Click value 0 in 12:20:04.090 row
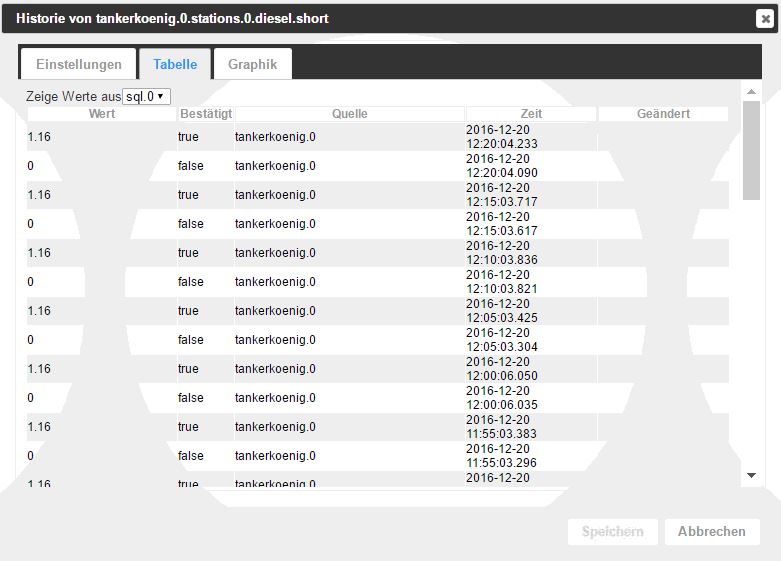This screenshot has width=781, height=561. [x=30, y=166]
